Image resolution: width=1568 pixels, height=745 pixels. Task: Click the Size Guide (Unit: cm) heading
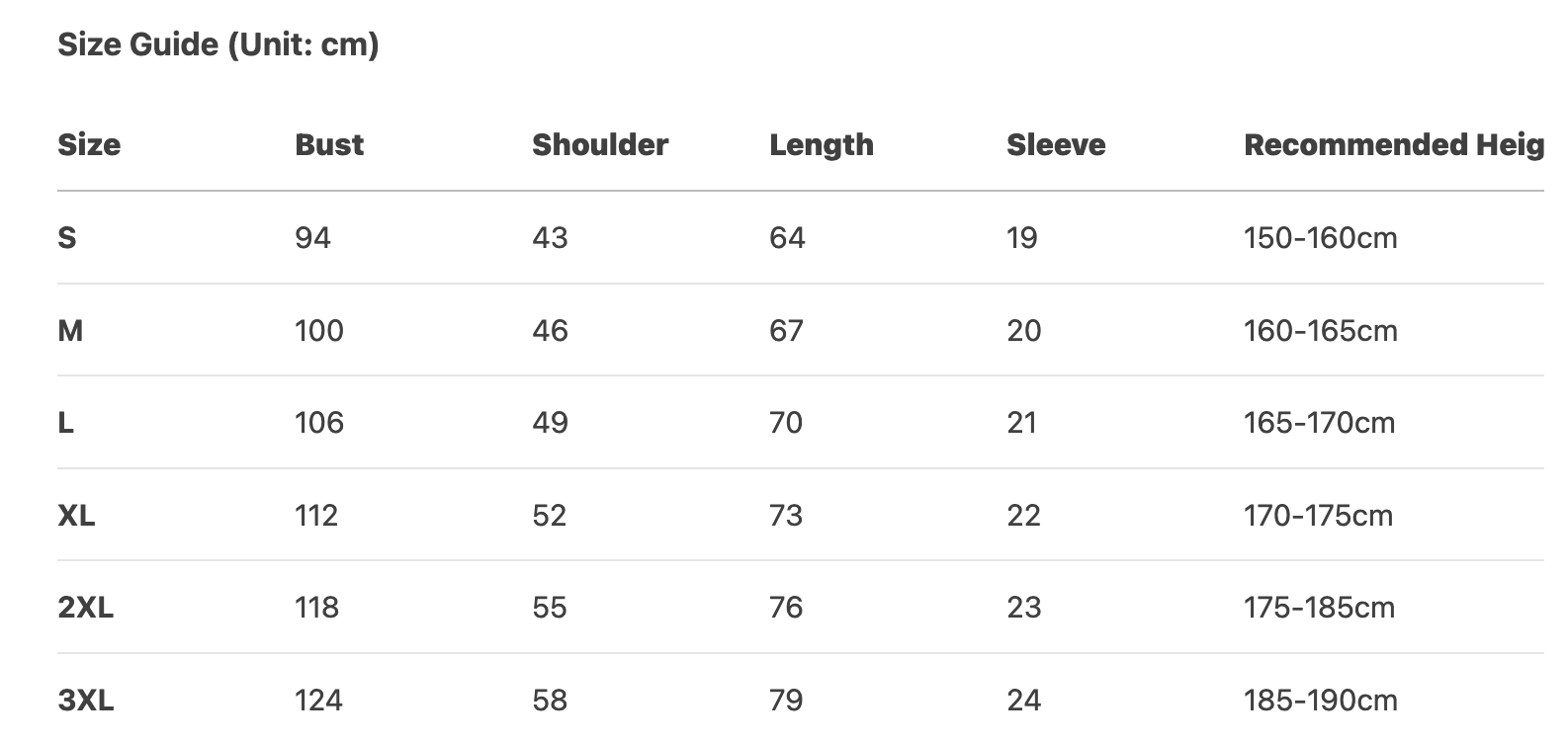pyautogui.click(x=218, y=44)
